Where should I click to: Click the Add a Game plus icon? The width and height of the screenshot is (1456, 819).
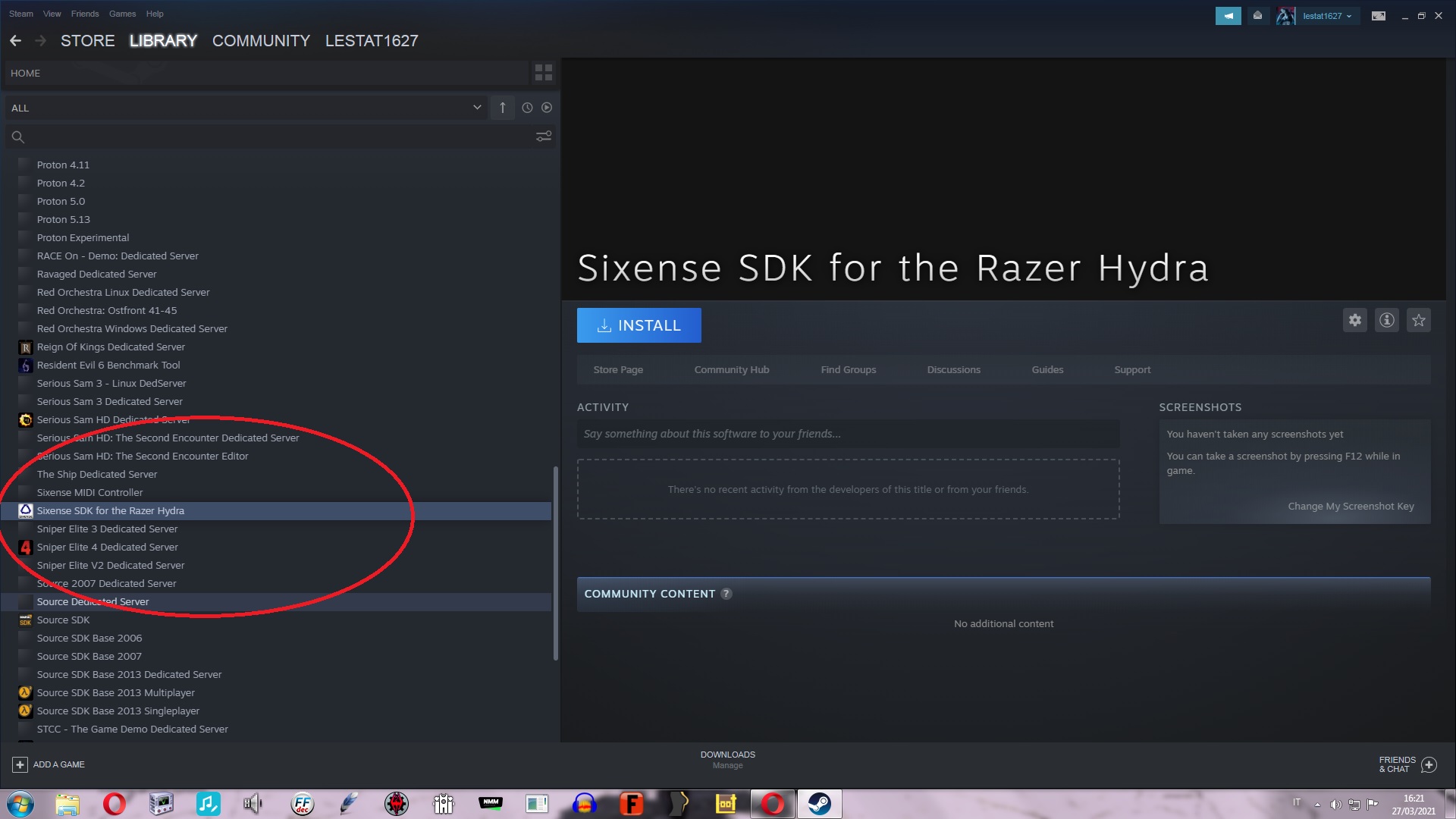pyautogui.click(x=20, y=764)
